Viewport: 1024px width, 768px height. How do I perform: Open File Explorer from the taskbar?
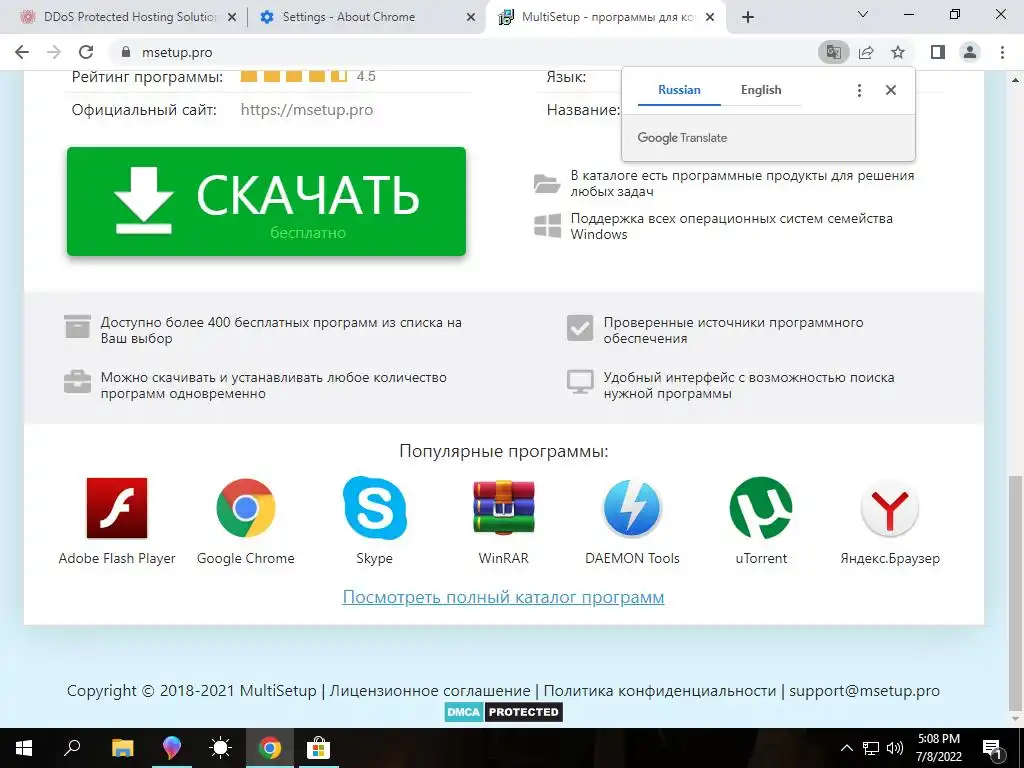click(122, 748)
